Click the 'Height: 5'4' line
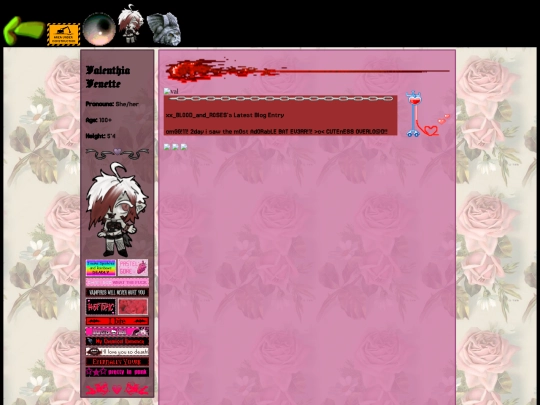540x405 pixels. [101, 136]
